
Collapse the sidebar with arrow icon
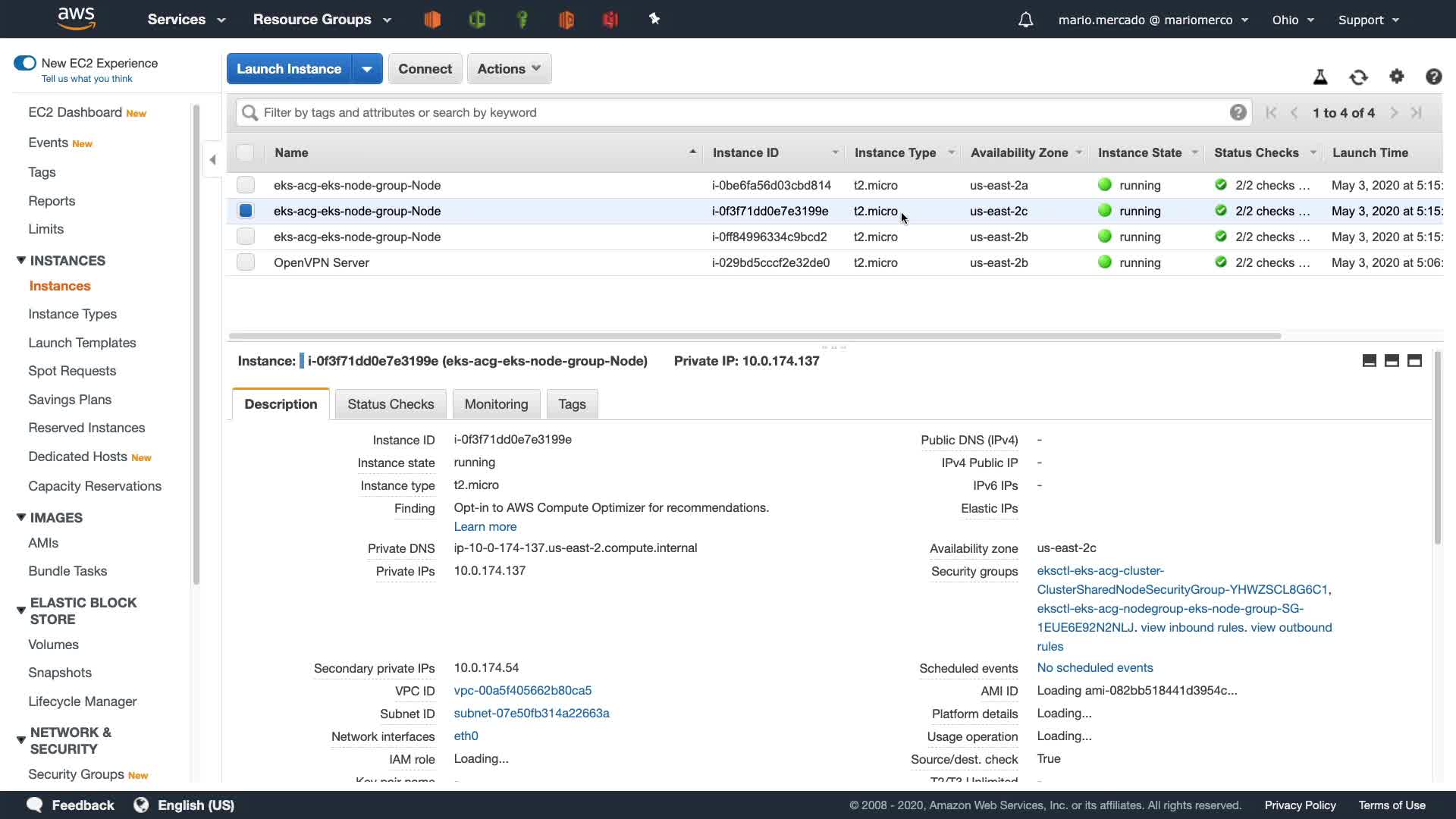click(213, 159)
